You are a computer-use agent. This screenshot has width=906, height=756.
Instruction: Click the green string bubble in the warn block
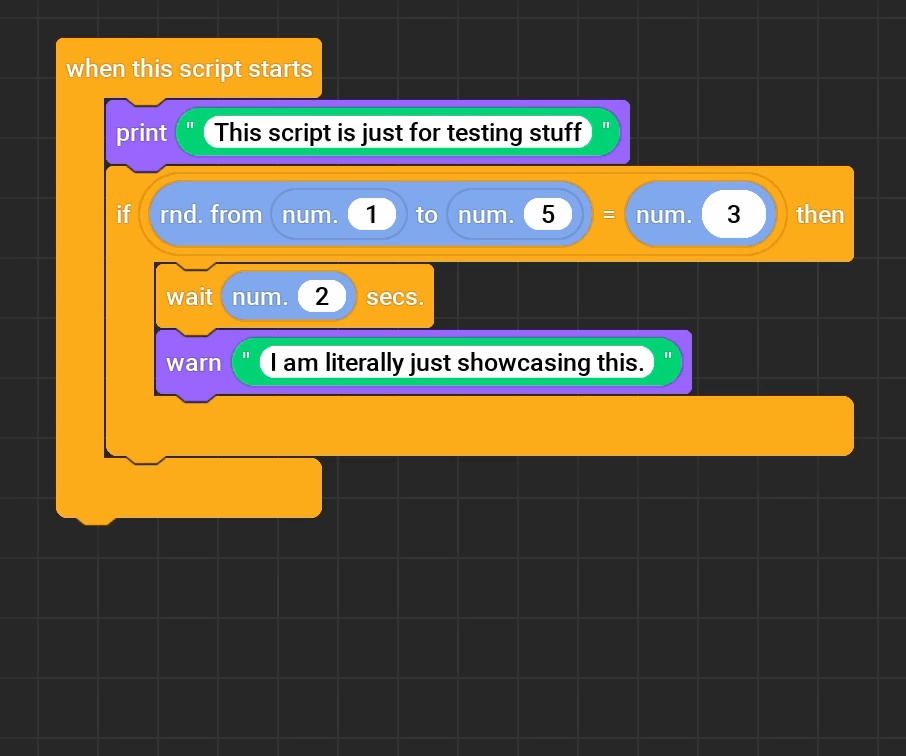click(455, 362)
